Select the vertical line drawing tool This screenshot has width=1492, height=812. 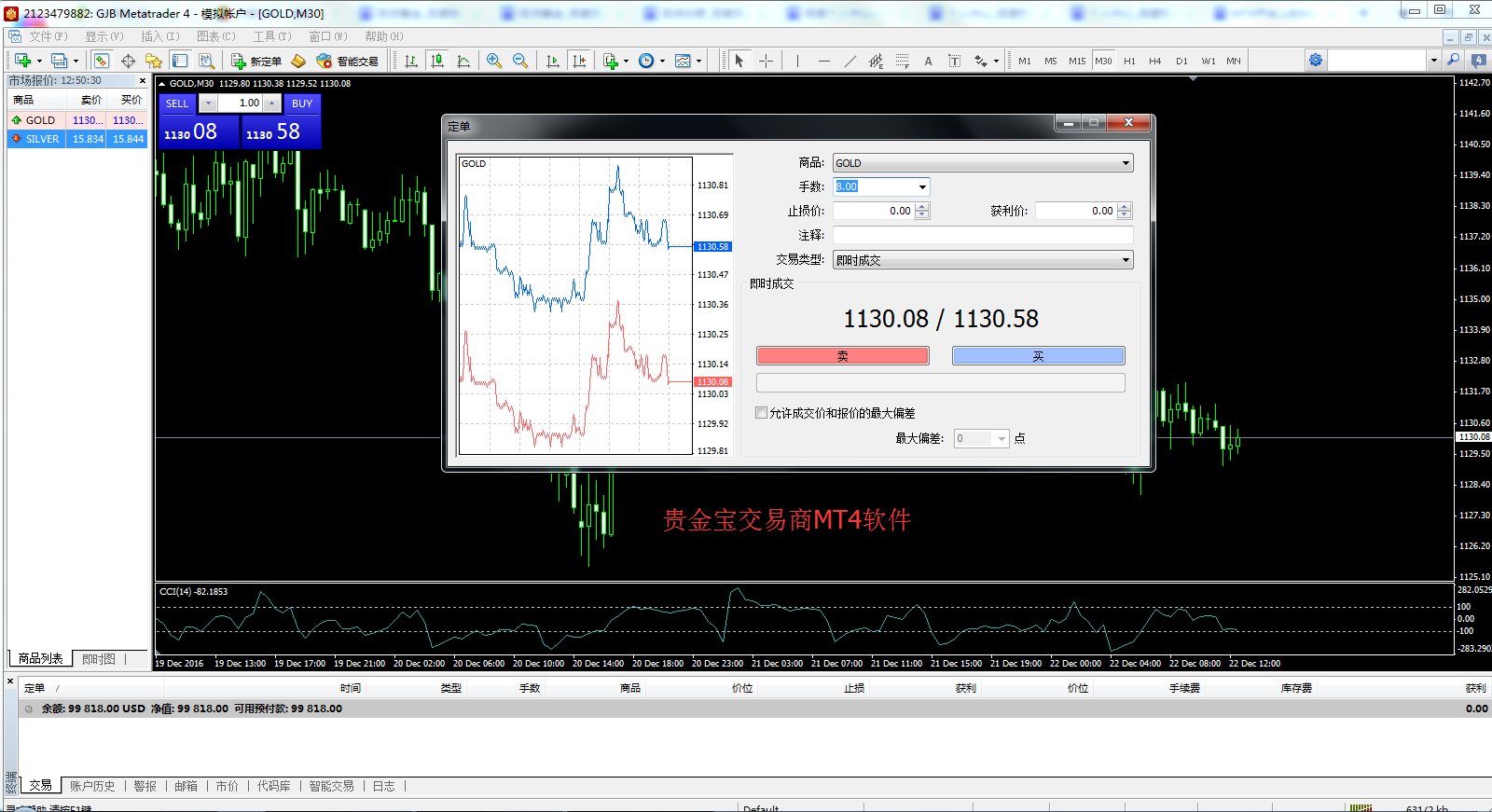tap(797, 61)
